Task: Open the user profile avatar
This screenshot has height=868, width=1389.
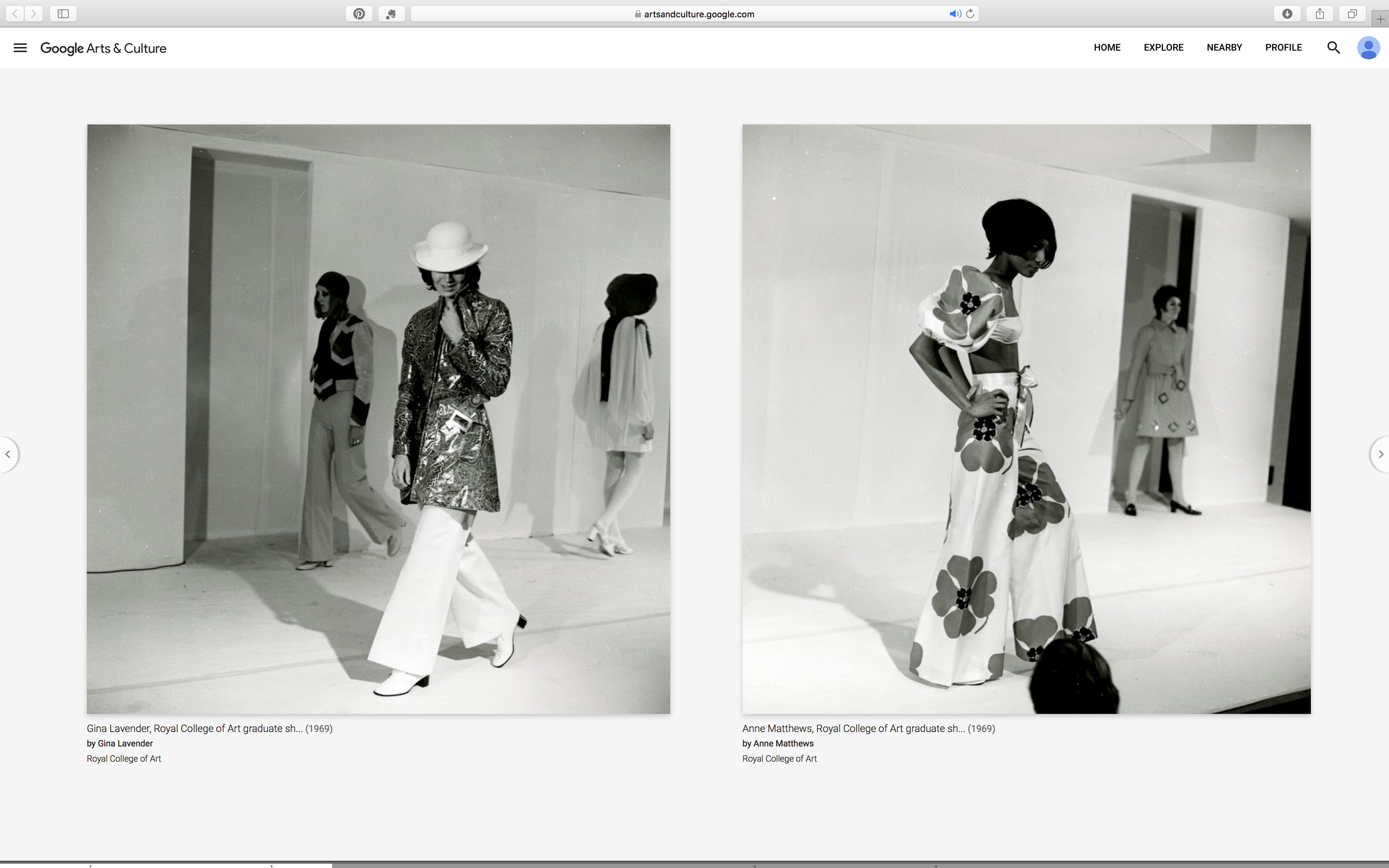Action: click(x=1368, y=48)
